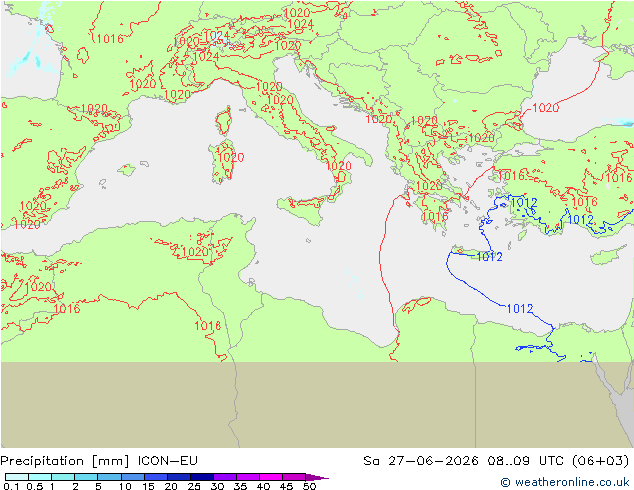
Task: Click the blue 1012 label off the Egyptian coast
Action: coord(520,308)
